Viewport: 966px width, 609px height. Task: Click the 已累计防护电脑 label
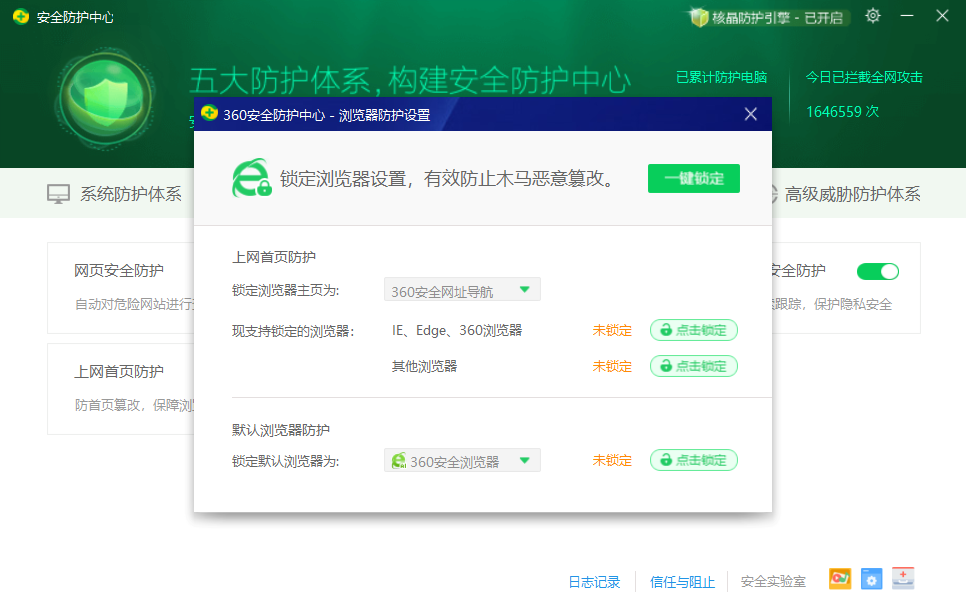[x=721, y=77]
